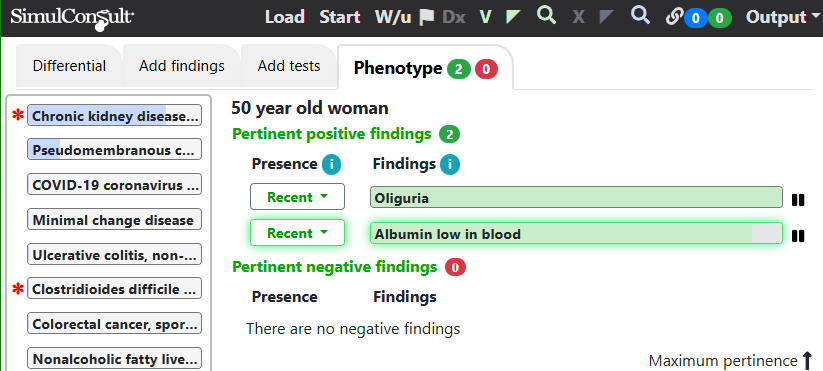Expand the Recent dropdown for Albumin low
Screen dimensions: 823x371
pos(297,232)
